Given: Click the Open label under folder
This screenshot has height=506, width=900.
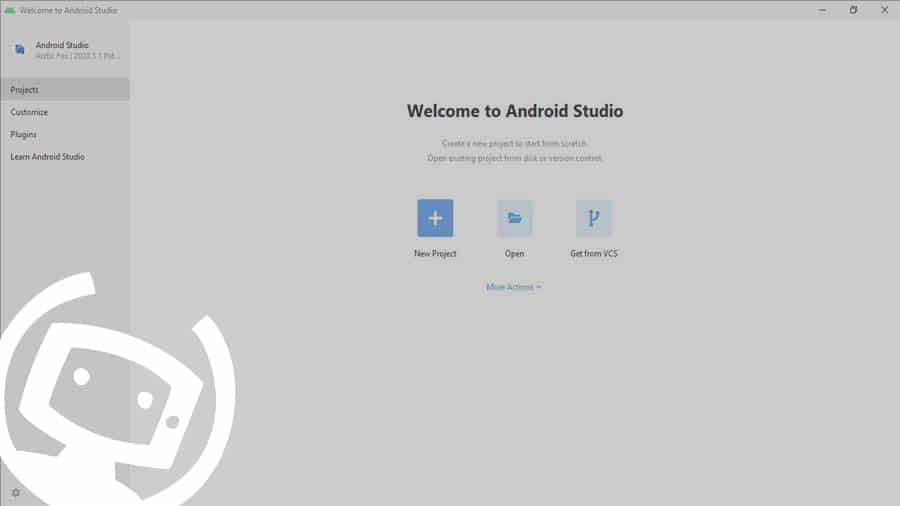Looking at the screenshot, I should pos(514,253).
